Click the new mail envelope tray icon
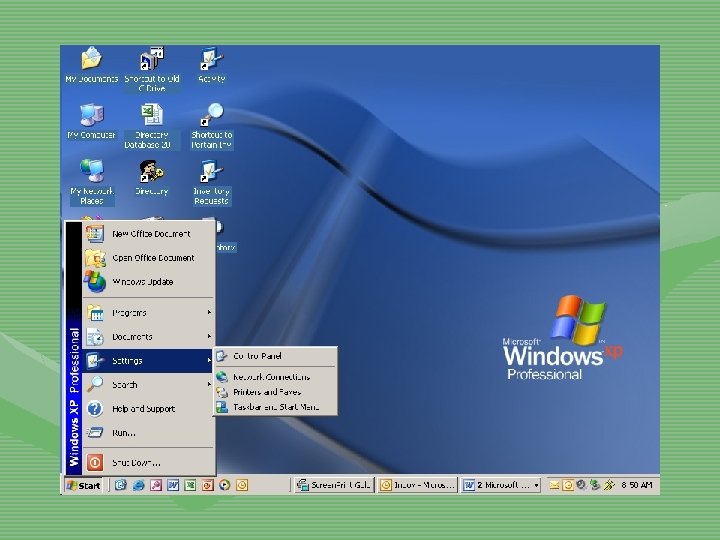 tap(554, 485)
